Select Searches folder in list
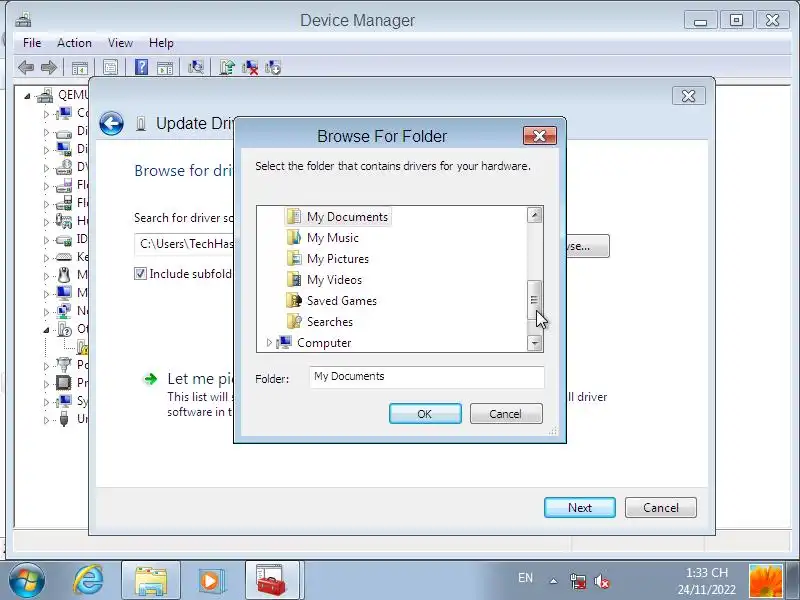Image resolution: width=800 pixels, height=600 pixels. click(x=320, y=321)
